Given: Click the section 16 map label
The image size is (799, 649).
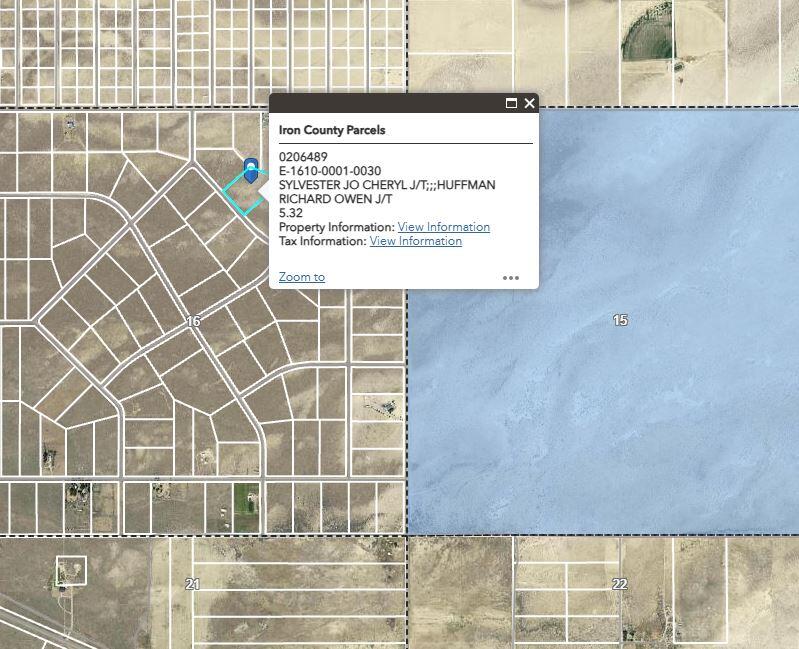Looking at the screenshot, I should 193,322.
